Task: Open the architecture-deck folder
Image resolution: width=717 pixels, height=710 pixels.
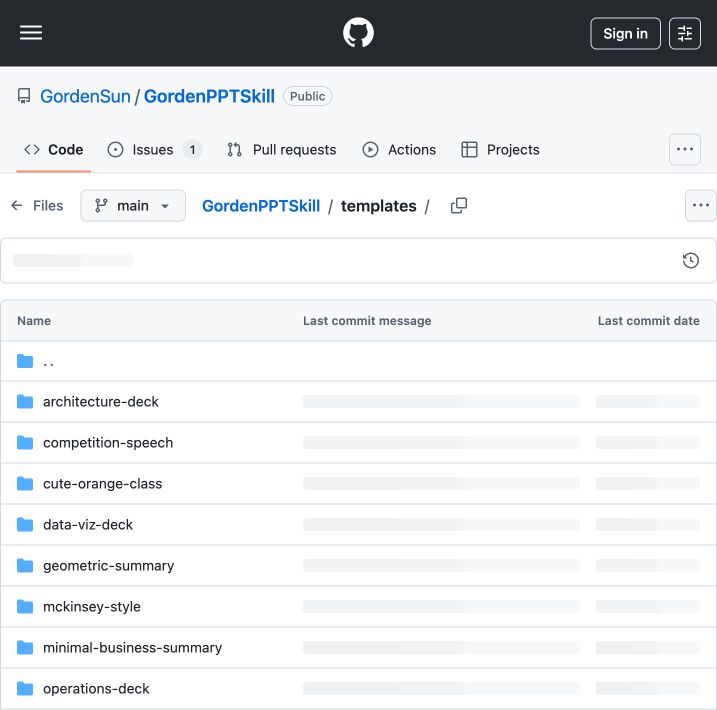Action: [x=101, y=401]
